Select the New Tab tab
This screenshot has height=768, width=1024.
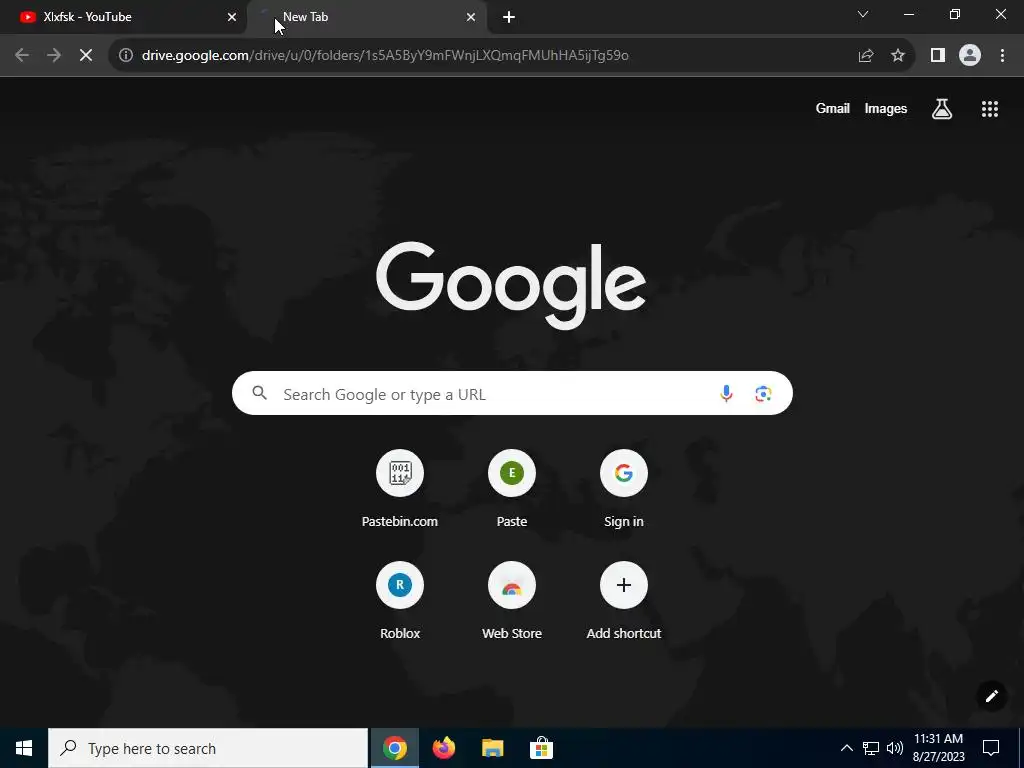tap(366, 17)
